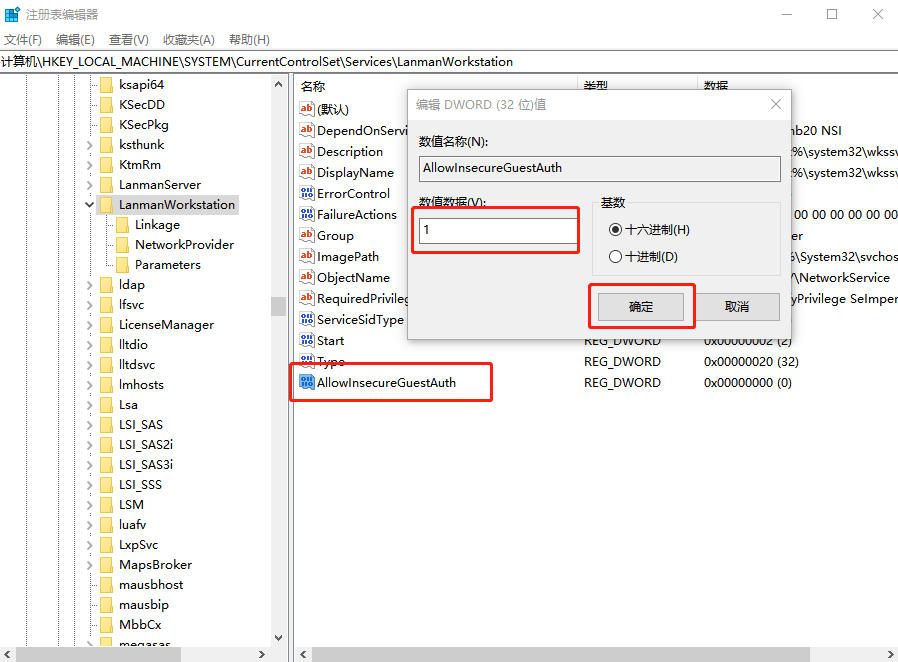Click the RequiredPrivileges value icon

307,298
